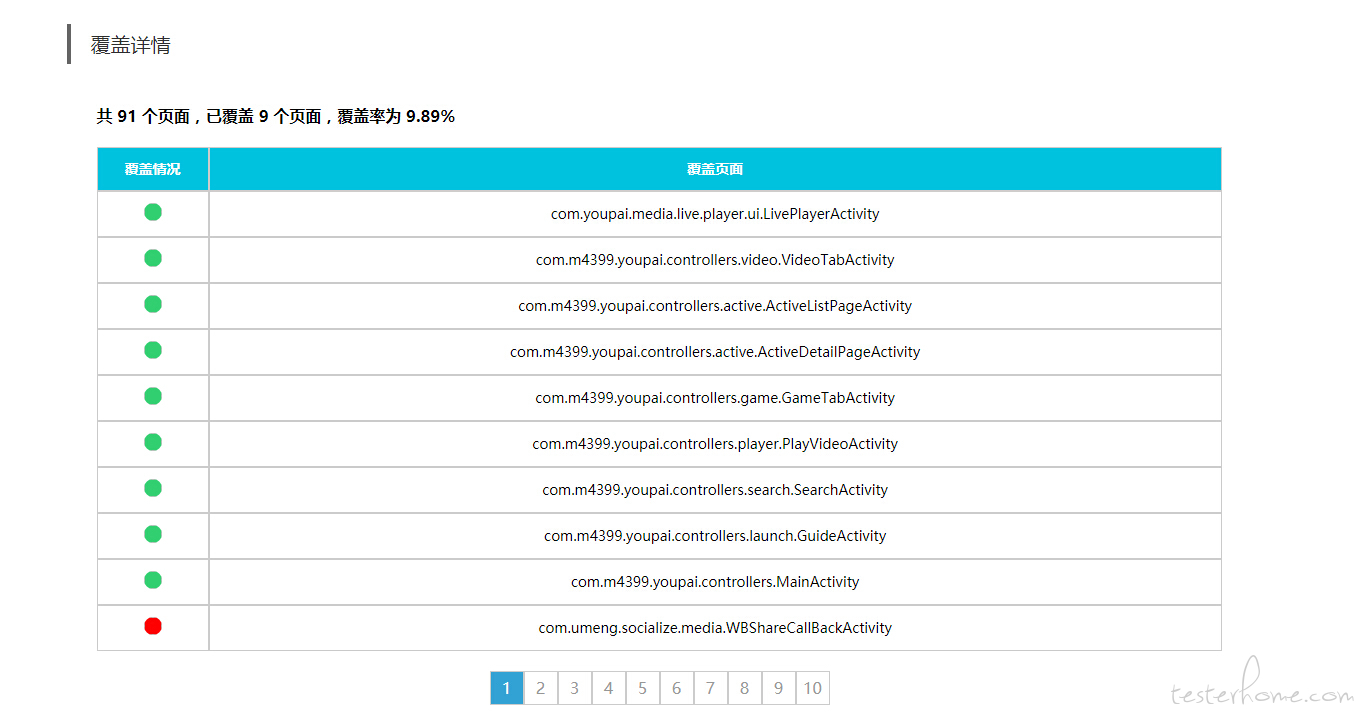The height and width of the screenshot is (723, 1357).
Task: Select the ActiveListPageActivity cell text
Action: pos(715,306)
